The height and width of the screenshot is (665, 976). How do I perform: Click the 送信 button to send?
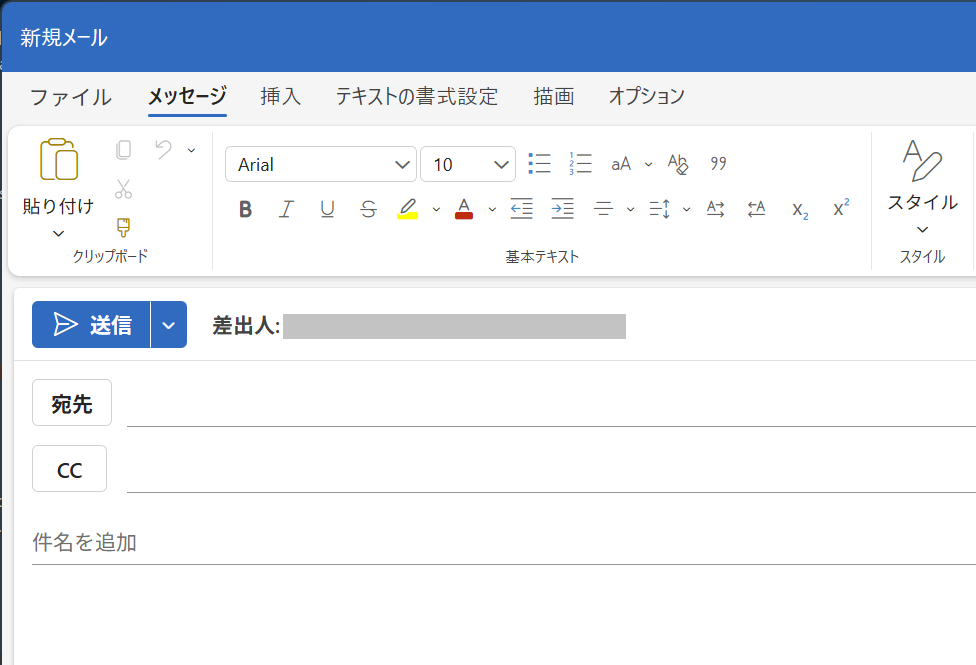(92, 324)
